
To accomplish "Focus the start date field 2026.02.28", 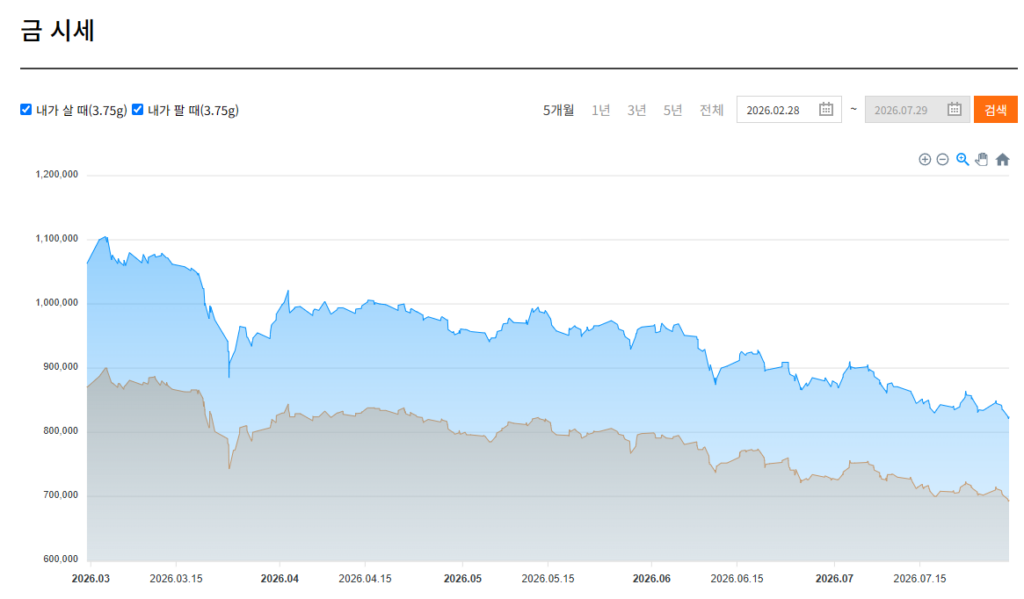I will [x=789, y=110].
